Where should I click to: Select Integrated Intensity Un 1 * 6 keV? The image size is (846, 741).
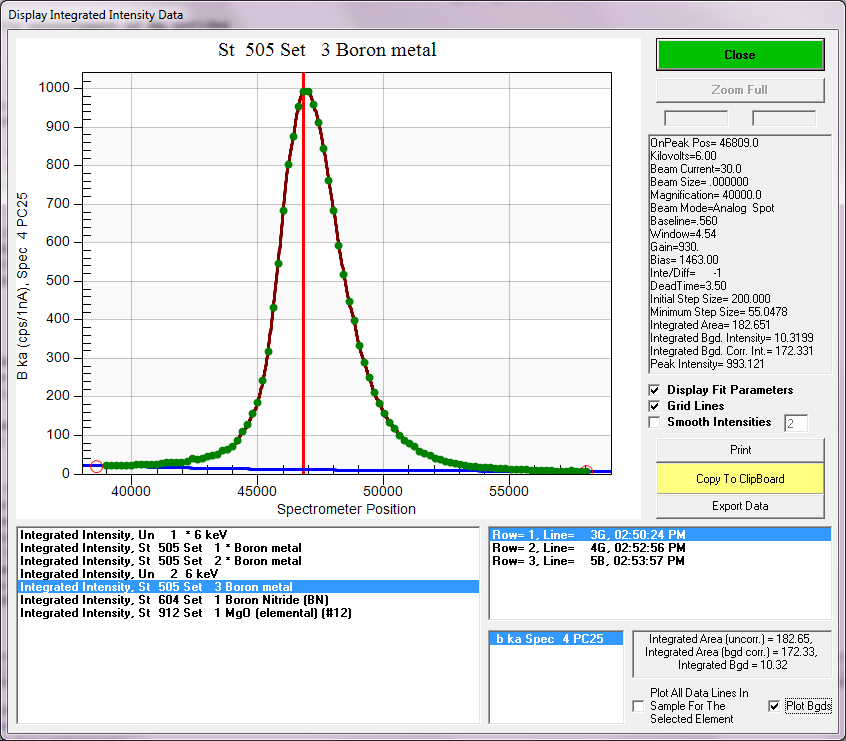pyautogui.click(x=118, y=535)
